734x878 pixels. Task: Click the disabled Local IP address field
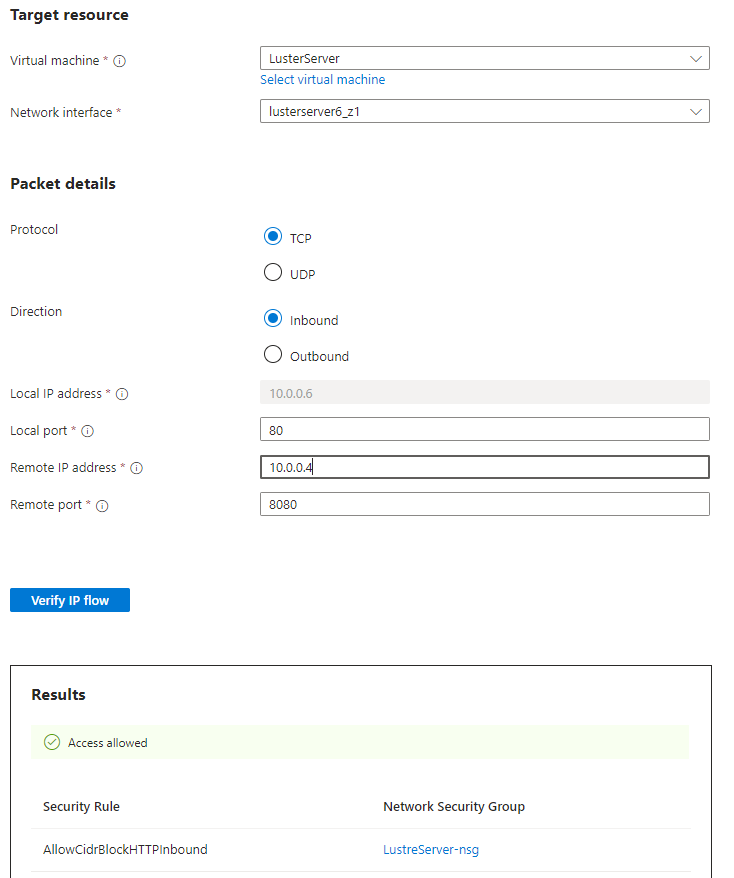click(x=484, y=393)
